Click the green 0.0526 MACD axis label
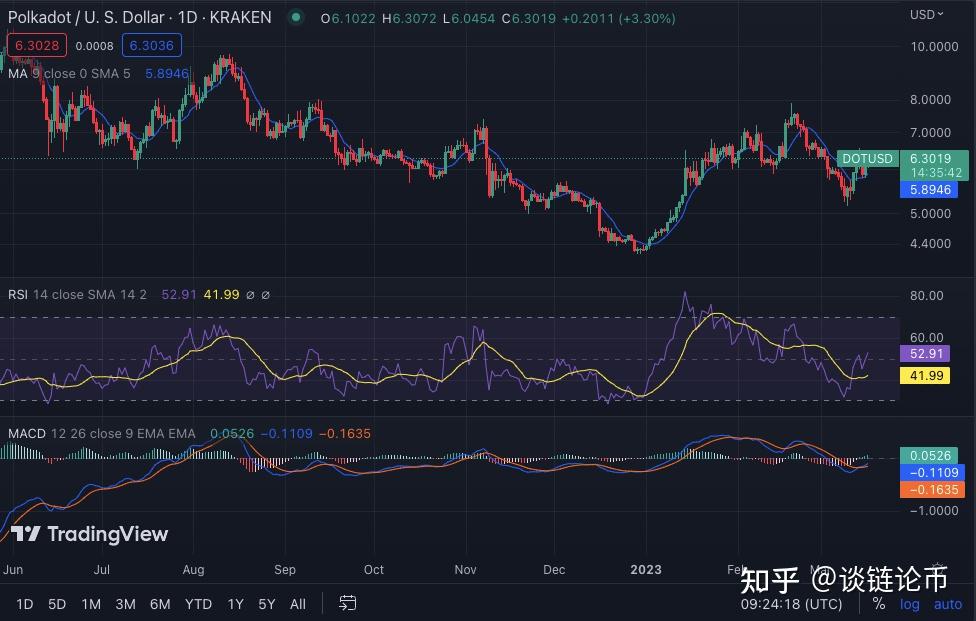The width and height of the screenshot is (976, 621). coord(930,455)
